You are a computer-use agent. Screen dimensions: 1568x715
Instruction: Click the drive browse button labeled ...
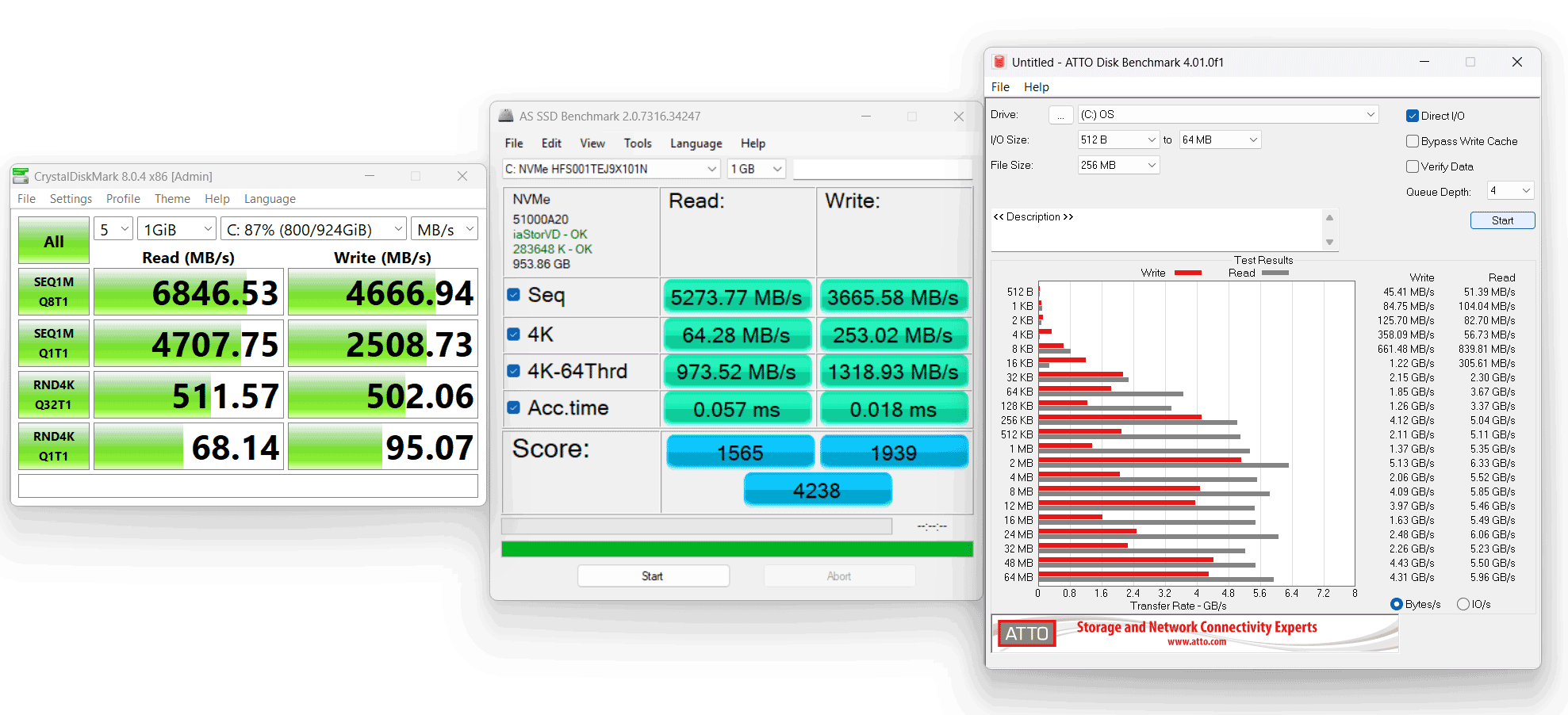click(x=1060, y=115)
